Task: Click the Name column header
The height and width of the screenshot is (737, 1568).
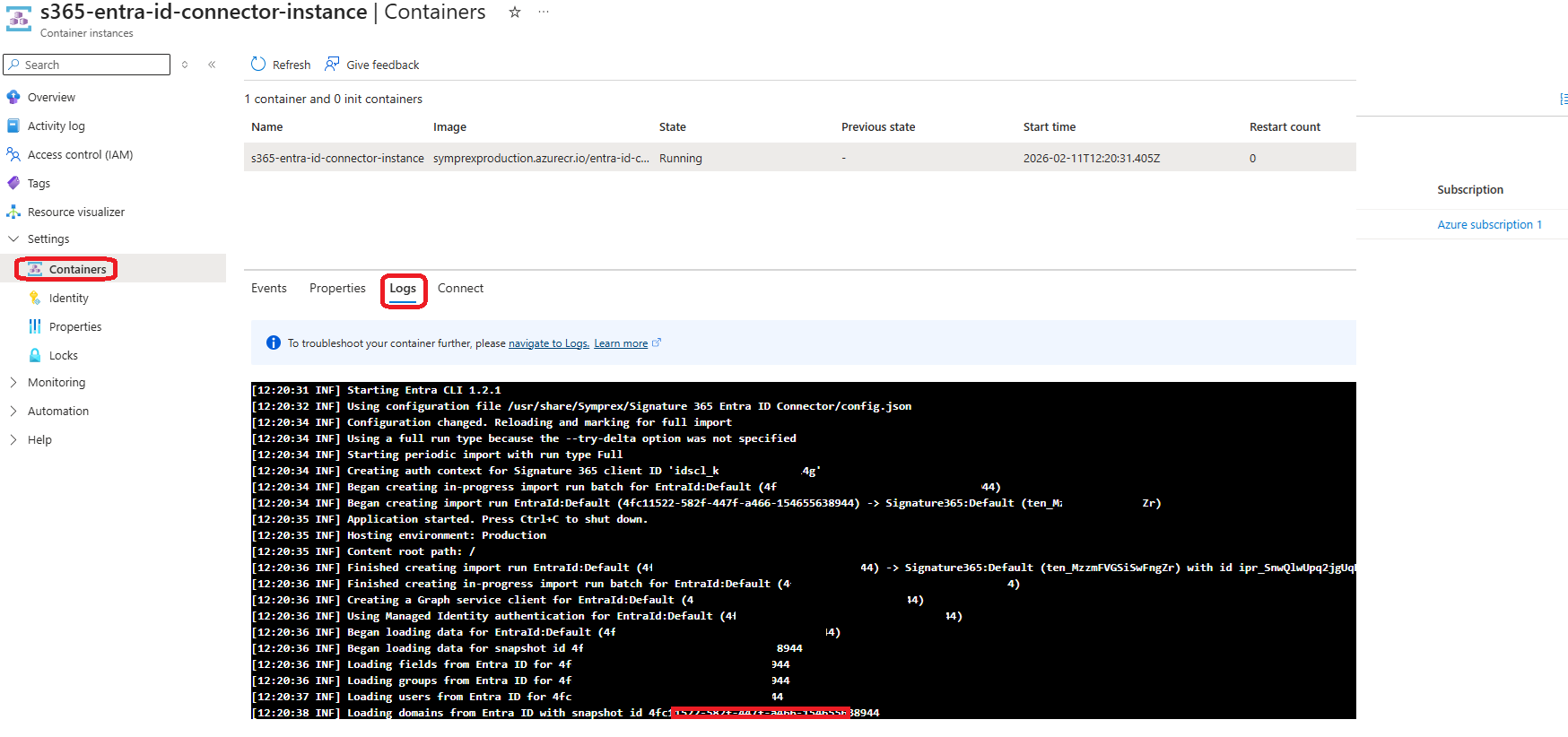Action: coord(267,126)
